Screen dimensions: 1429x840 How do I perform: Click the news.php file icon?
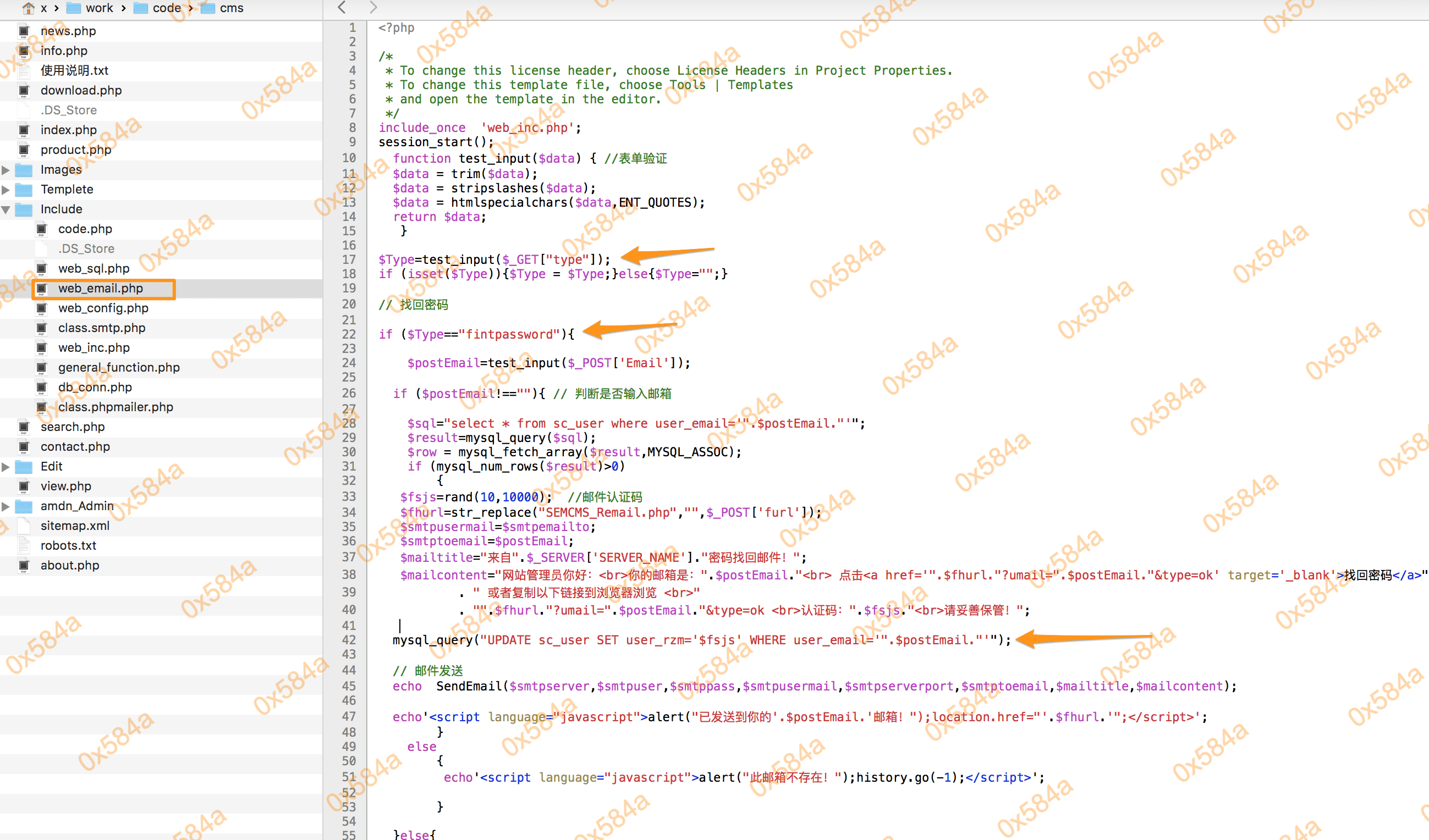click(24, 31)
